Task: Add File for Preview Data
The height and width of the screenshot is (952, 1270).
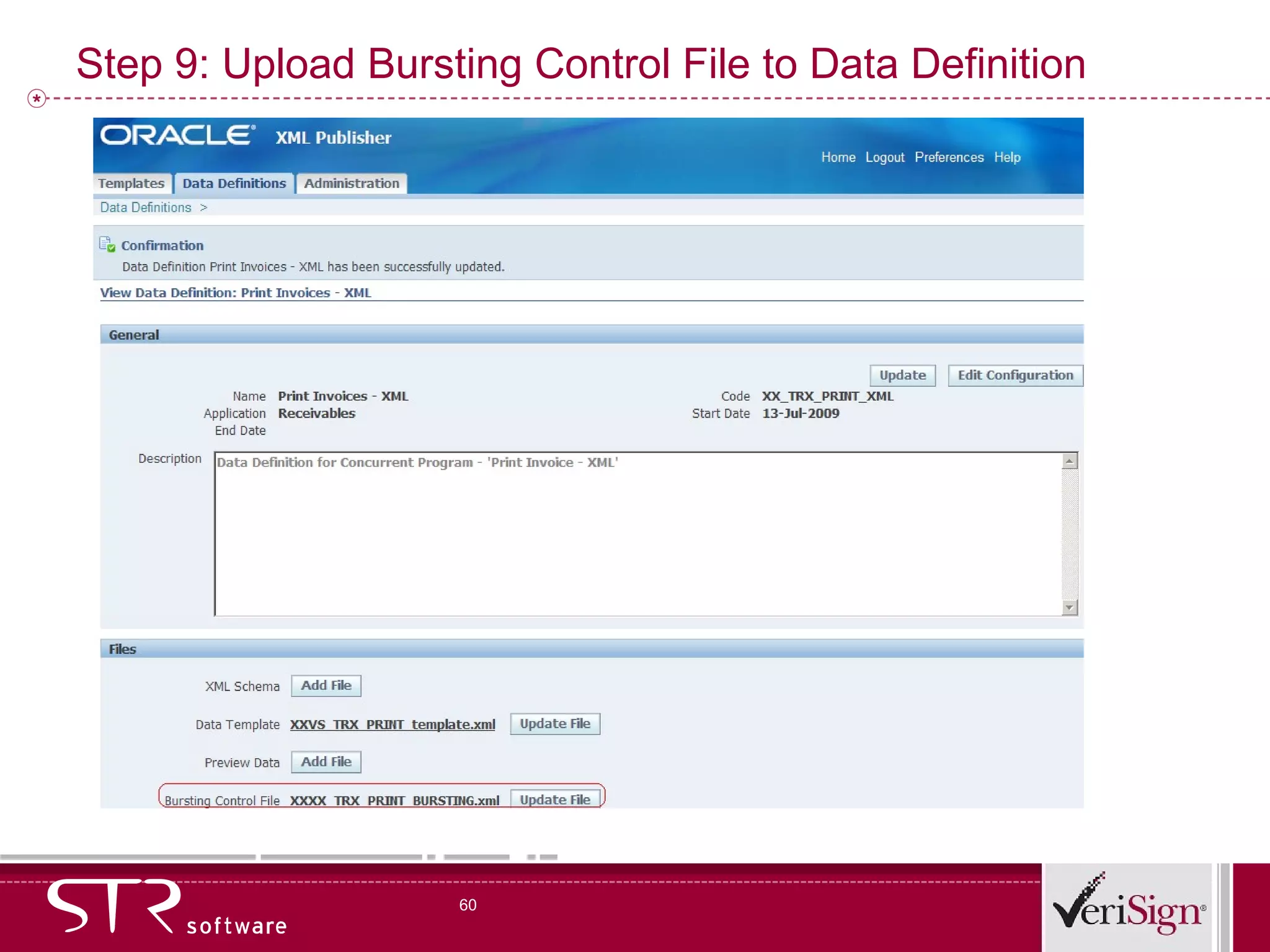Action: (x=326, y=762)
